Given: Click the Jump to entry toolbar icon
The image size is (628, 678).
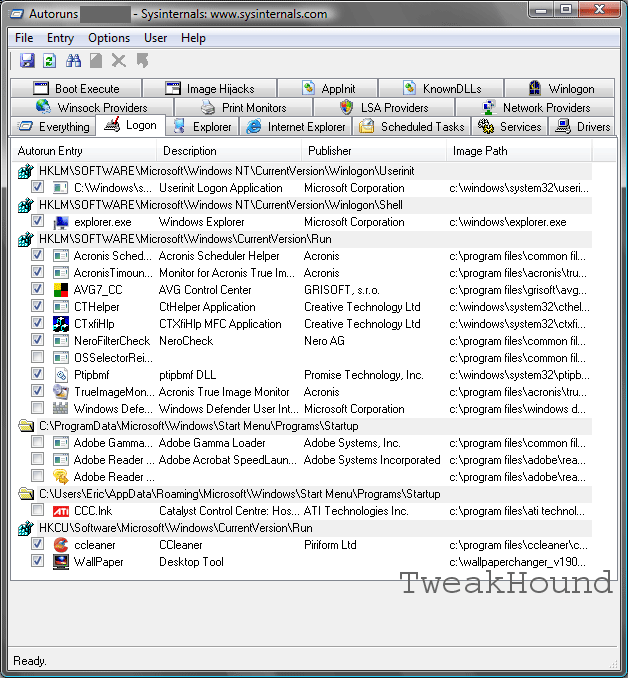Looking at the screenshot, I should (x=142, y=61).
